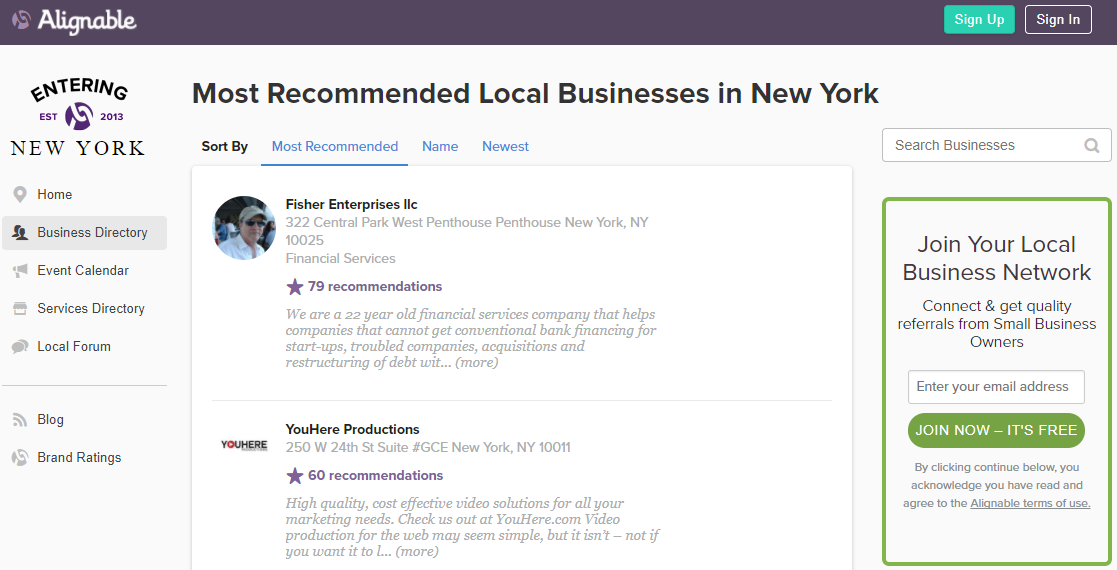Click Join Now – It's Free button
Screen dimensions: 1117x570
[x=996, y=430]
